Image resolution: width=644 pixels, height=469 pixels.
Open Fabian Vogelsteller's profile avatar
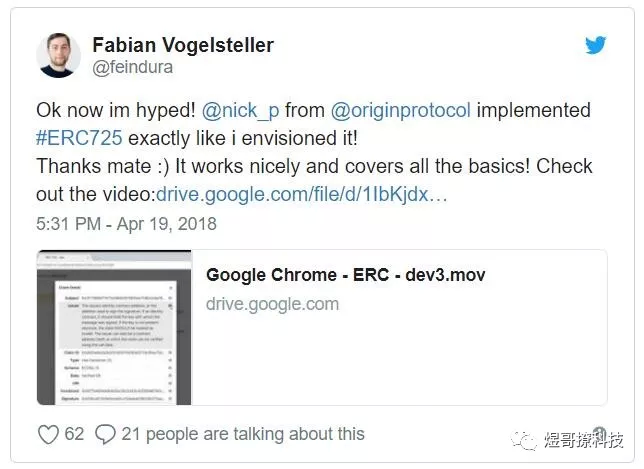[58, 55]
